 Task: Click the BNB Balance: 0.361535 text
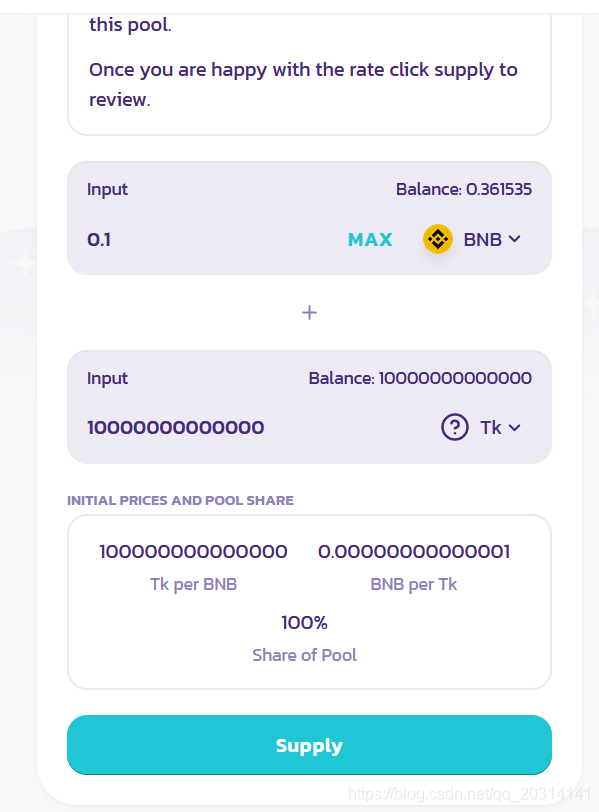pos(463,189)
